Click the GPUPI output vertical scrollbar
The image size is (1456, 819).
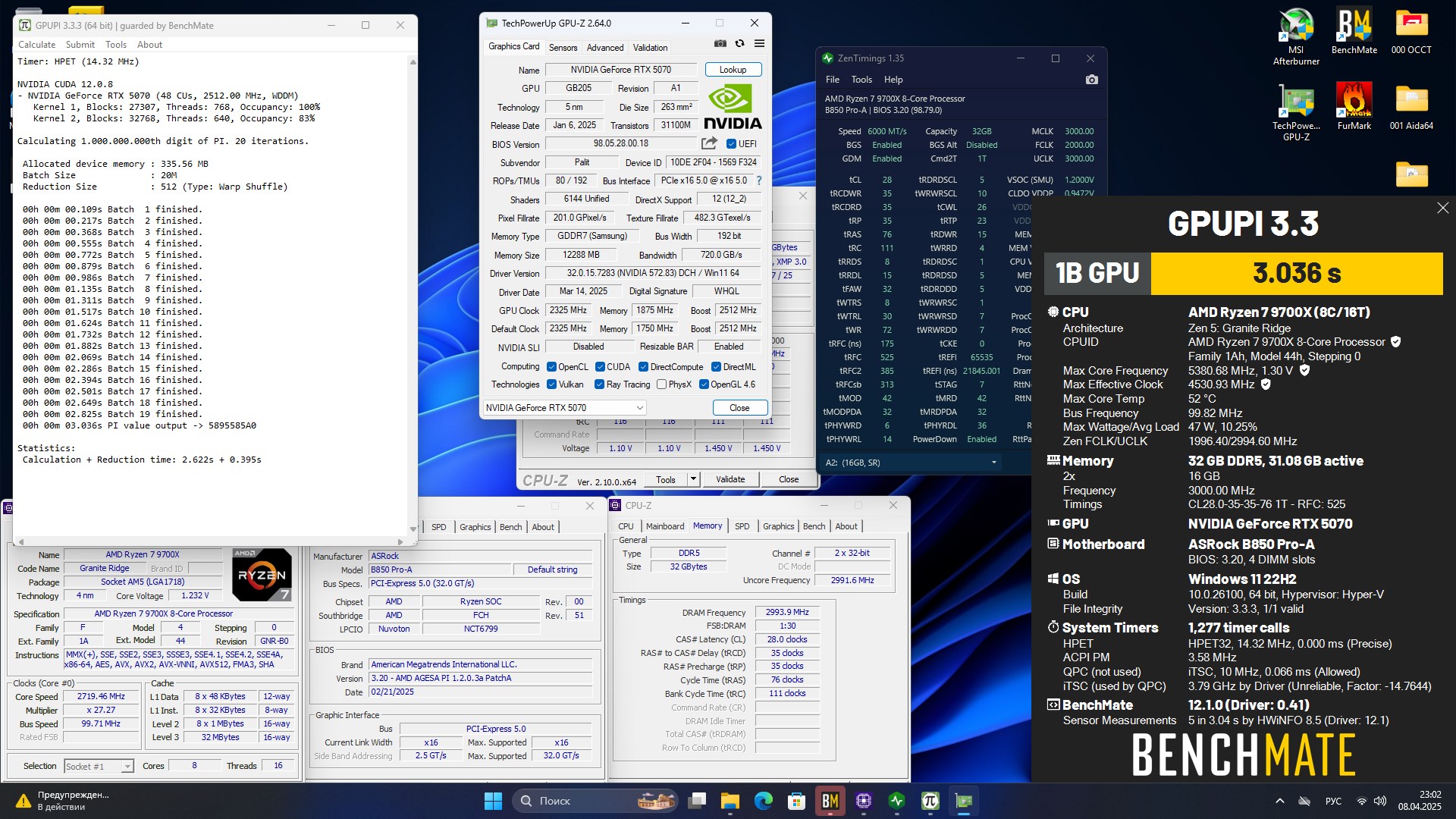pyautogui.click(x=413, y=295)
